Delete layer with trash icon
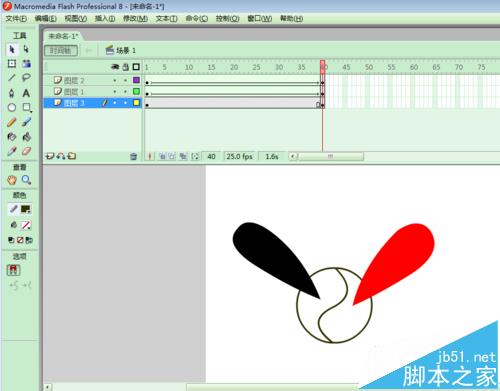This screenshot has height=391, width=500. (x=133, y=156)
